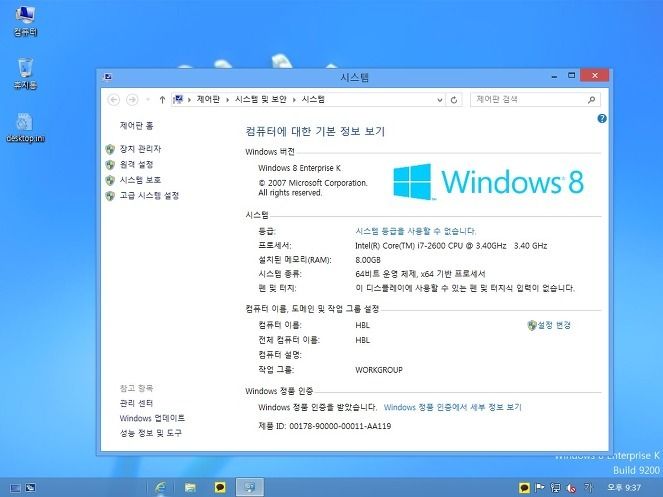This screenshot has height=497, width=663.
Task: Open the Recycle Bin (휴지통) desktop icon
Action: [x=25, y=74]
